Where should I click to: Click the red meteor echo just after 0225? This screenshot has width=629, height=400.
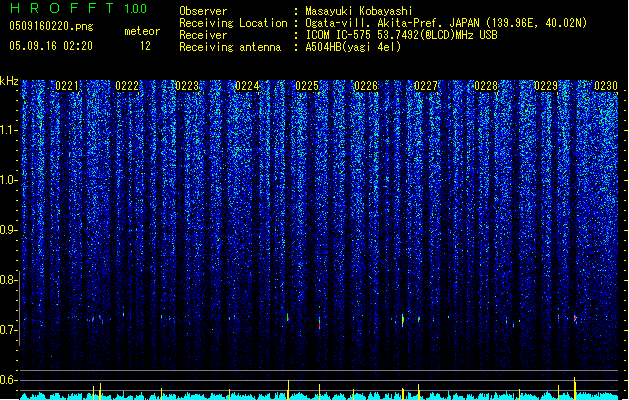tap(320, 323)
